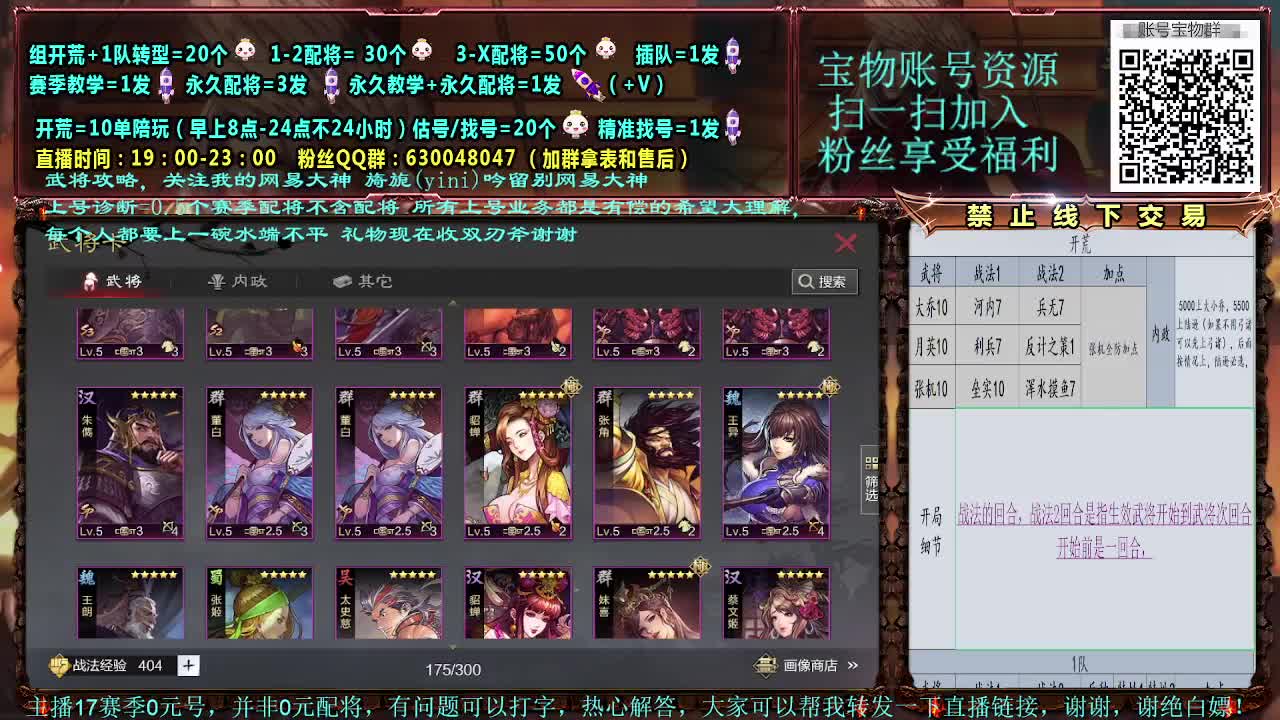Click the awakening badge on 妹喜 card
Viewport: 1280px width, 720px height.
click(x=700, y=566)
